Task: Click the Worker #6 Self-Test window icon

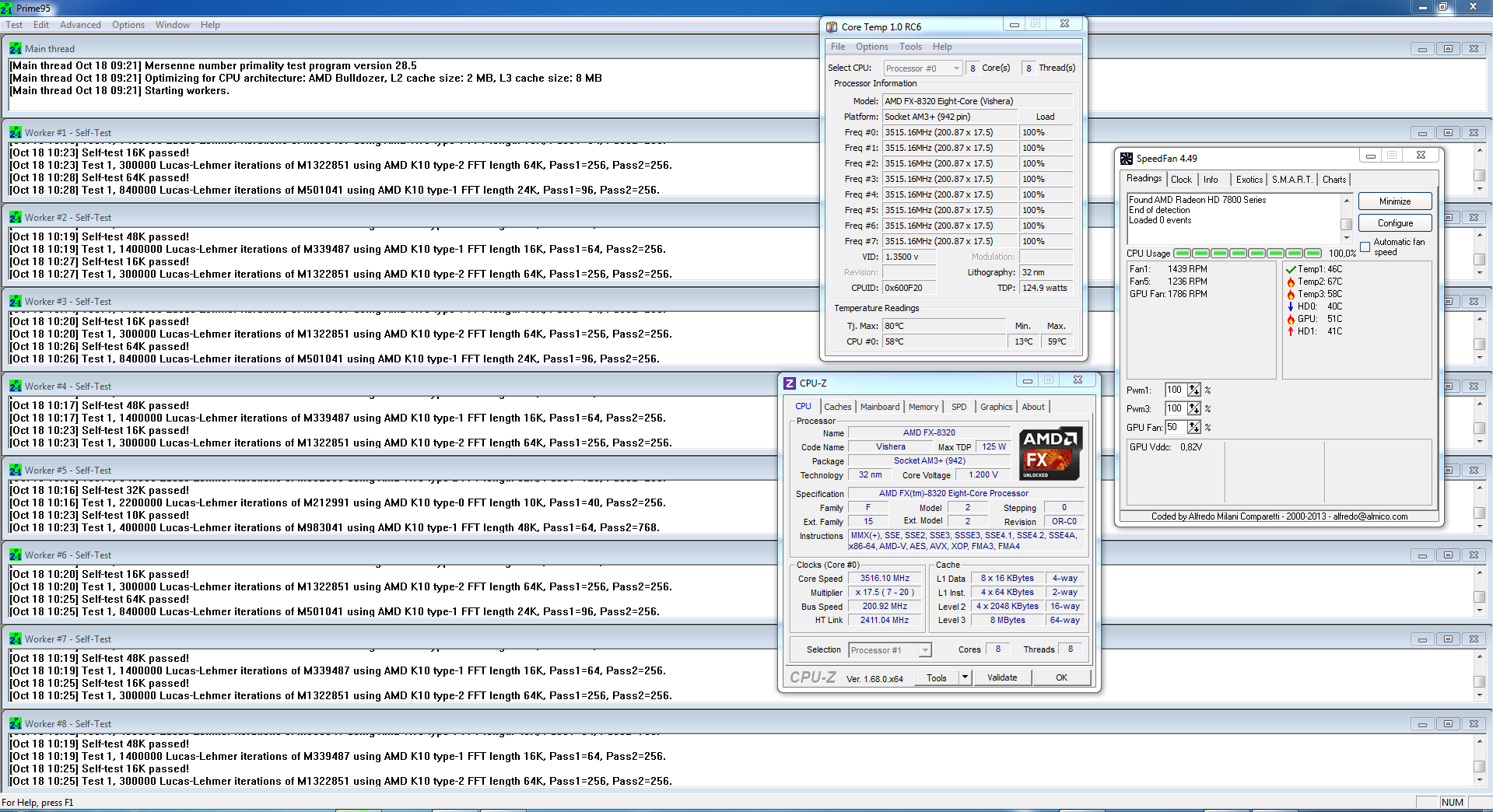Action: click(16, 555)
